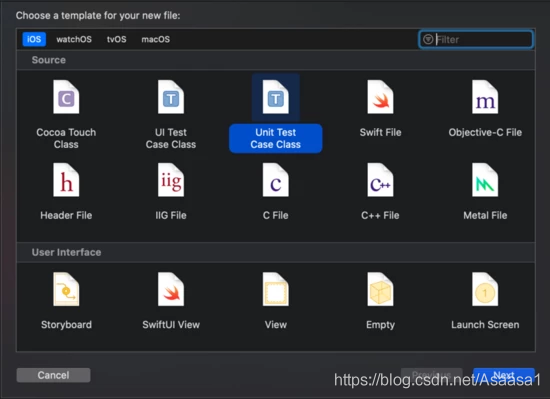Choose the UI Test Case Class icon
Viewport: 550px width, 399px height.
(171, 97)
